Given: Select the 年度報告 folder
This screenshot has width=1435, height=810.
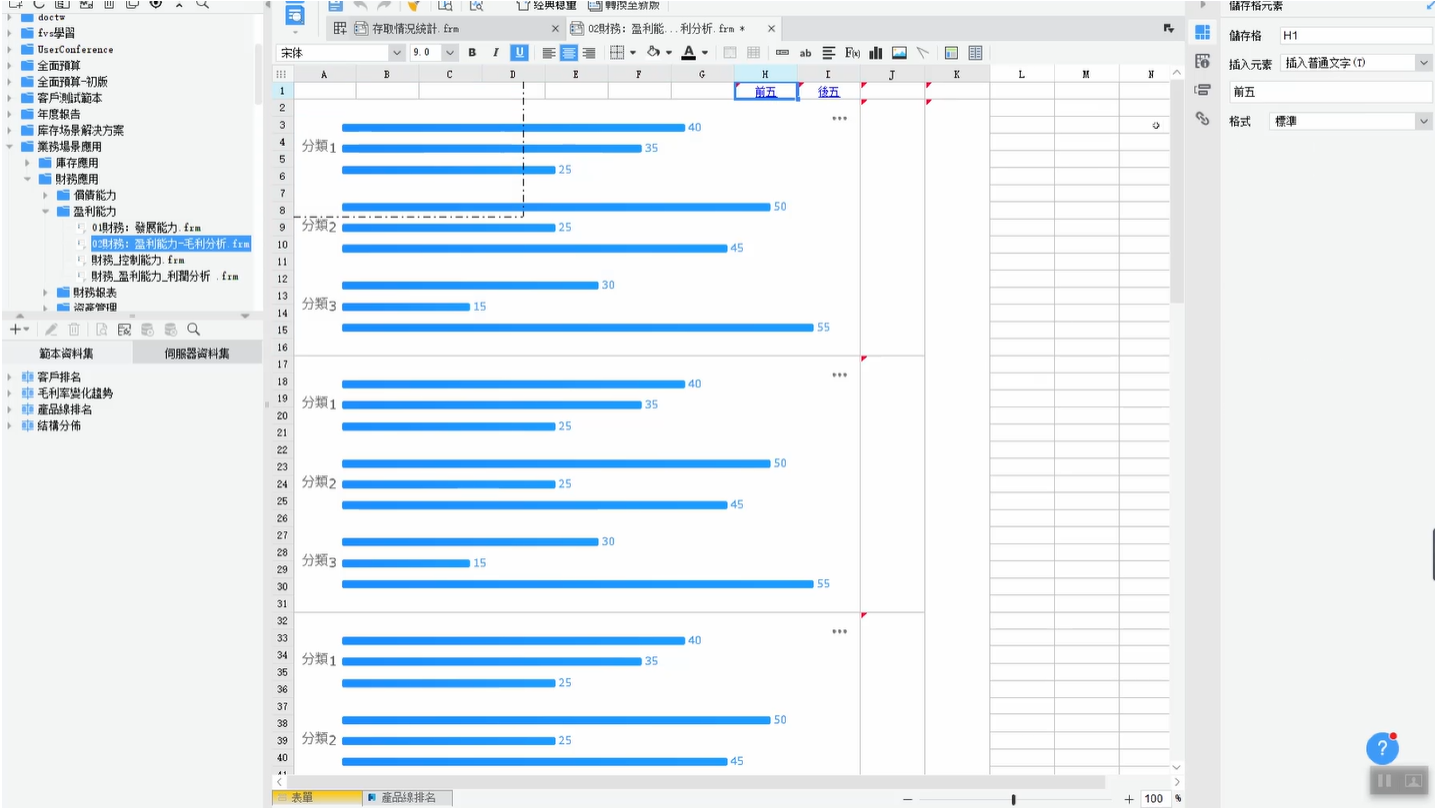Looking at the screenshot, I should tap(59, 114).
